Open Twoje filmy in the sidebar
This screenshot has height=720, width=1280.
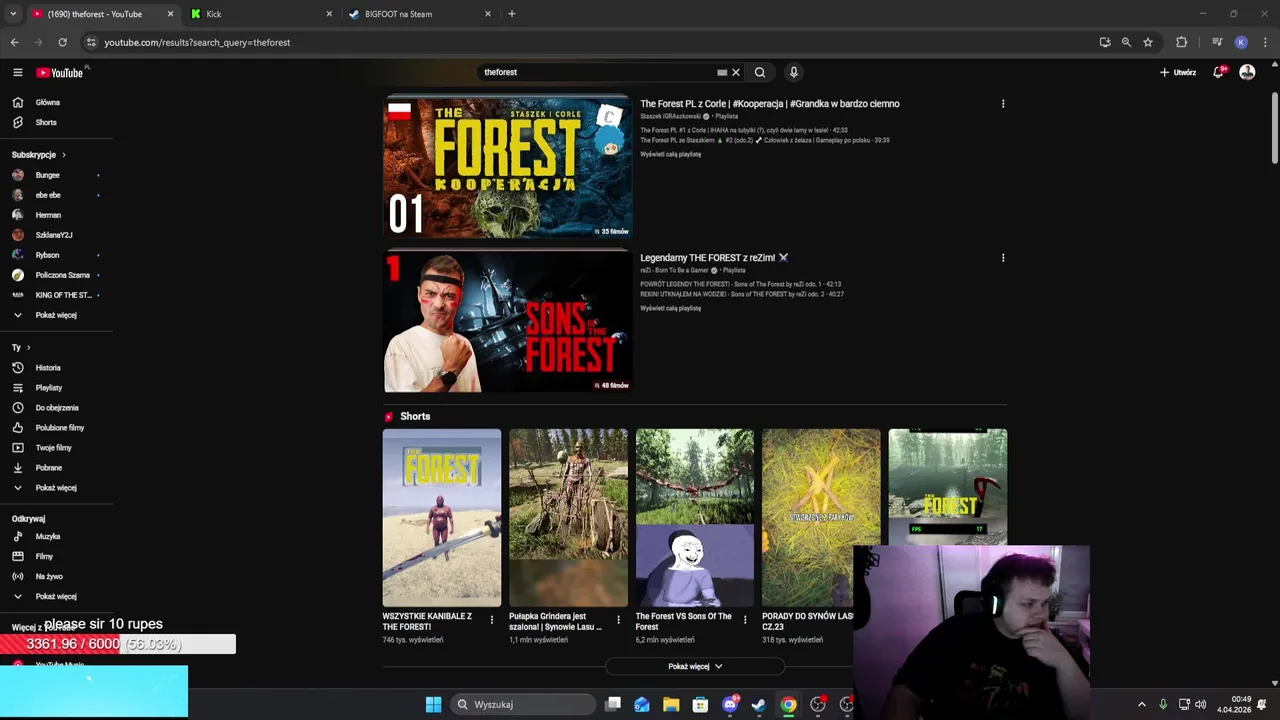point(56,448)
